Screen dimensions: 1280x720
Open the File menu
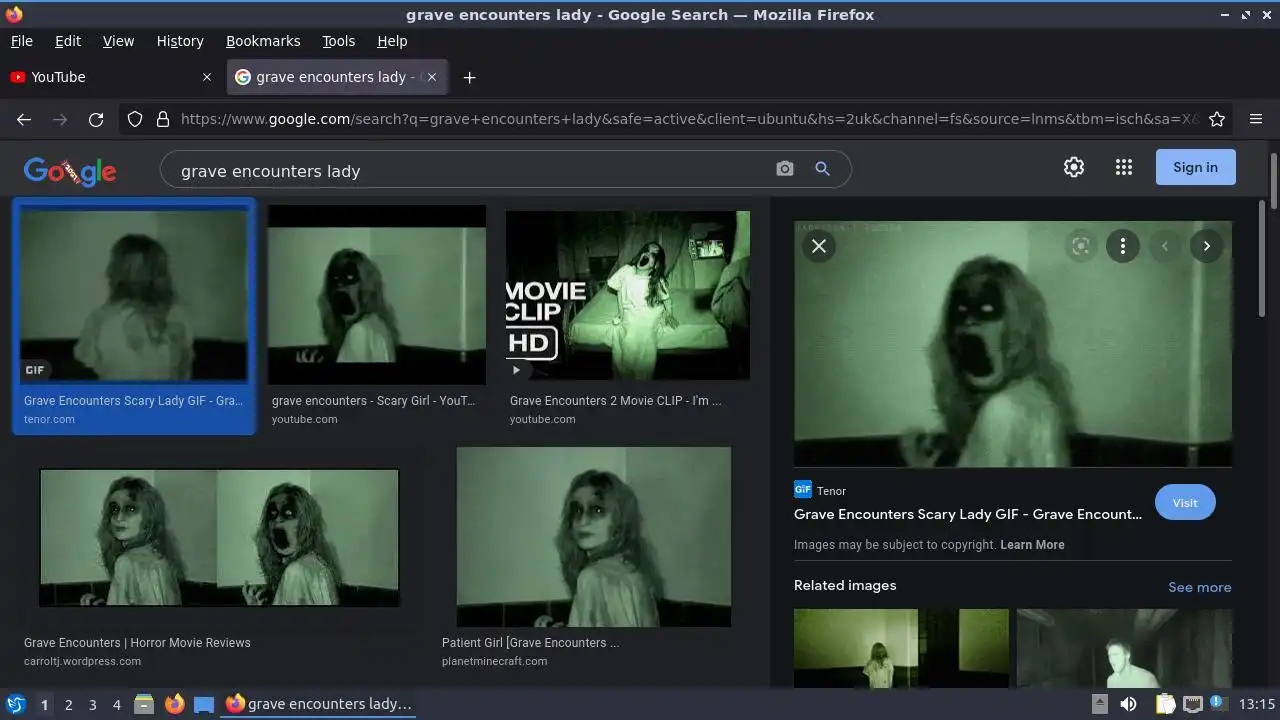pyautogui.click(x=21, y=41)
